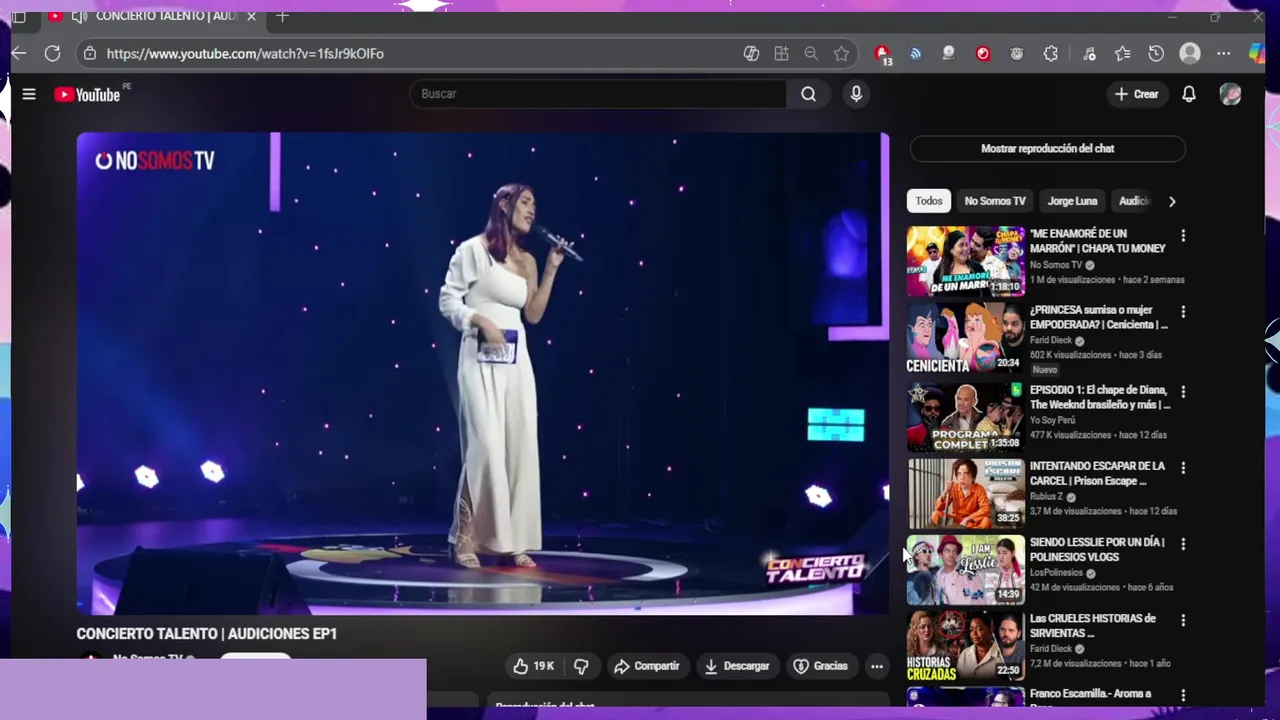Image resolution: width=1280 pixels, height=720 pixels.
Task: Open a new browser tab
Action: [282, 16]
